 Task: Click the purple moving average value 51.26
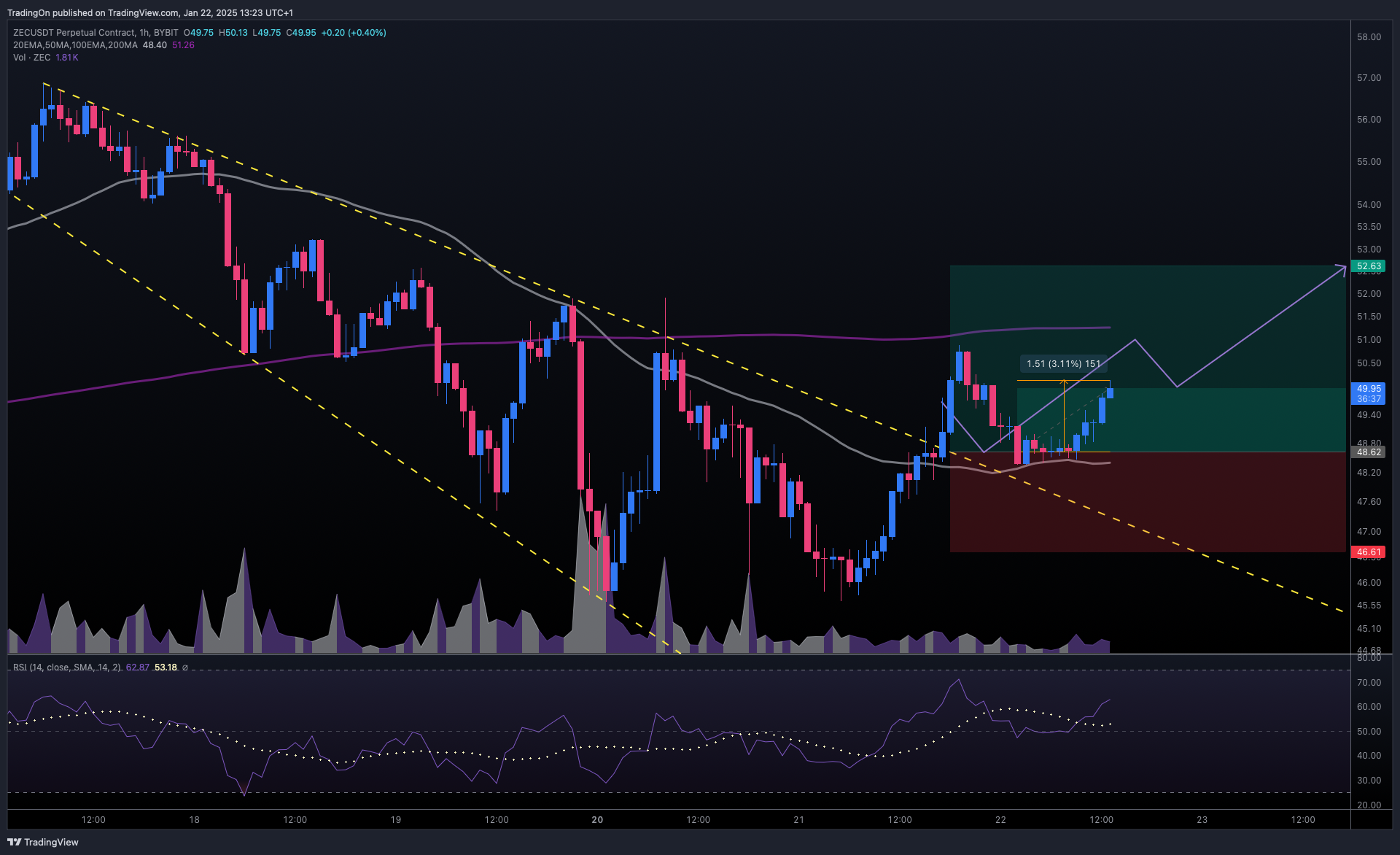[x=183, y=45]
